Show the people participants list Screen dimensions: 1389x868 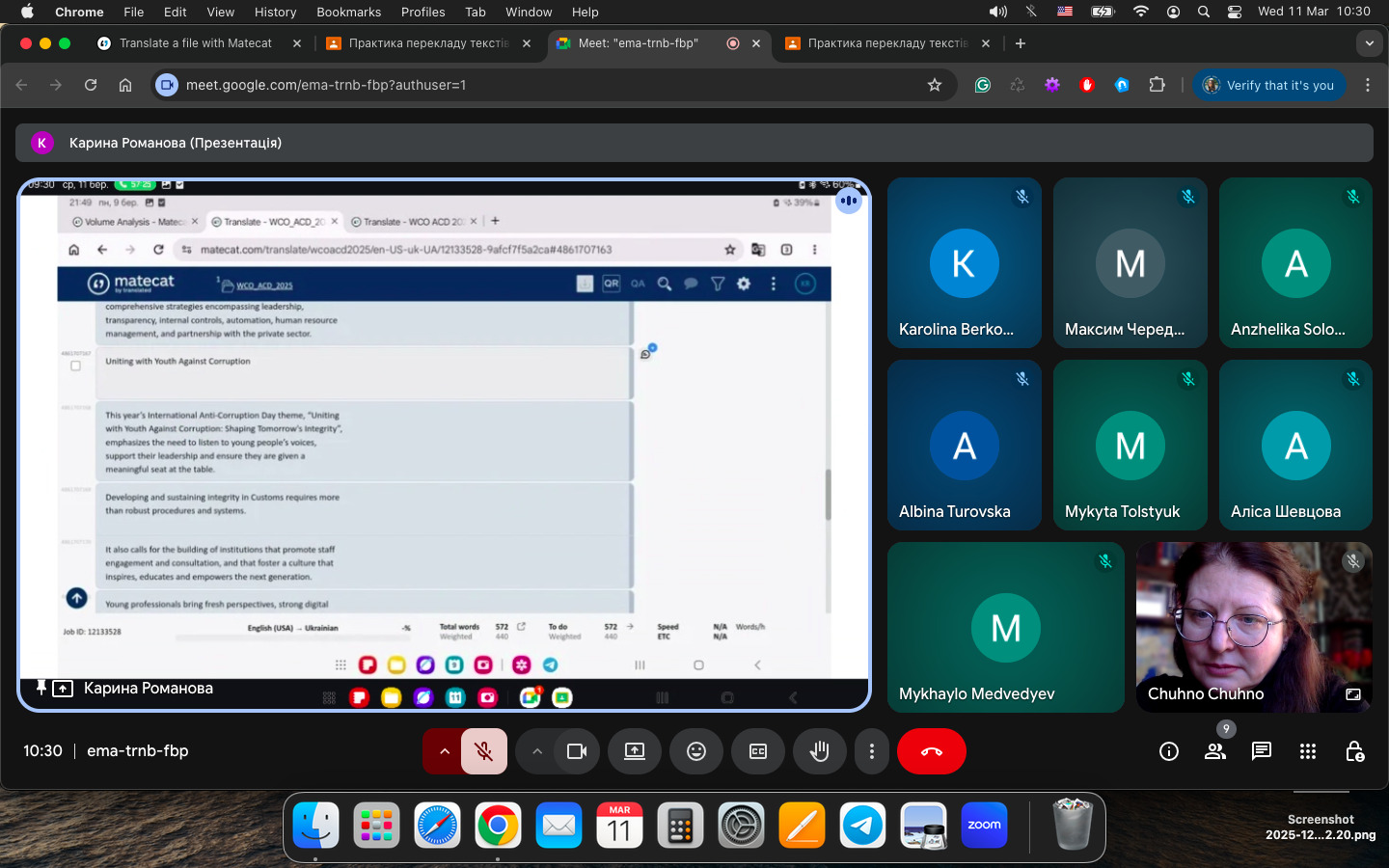click(x=1214, y=751)
